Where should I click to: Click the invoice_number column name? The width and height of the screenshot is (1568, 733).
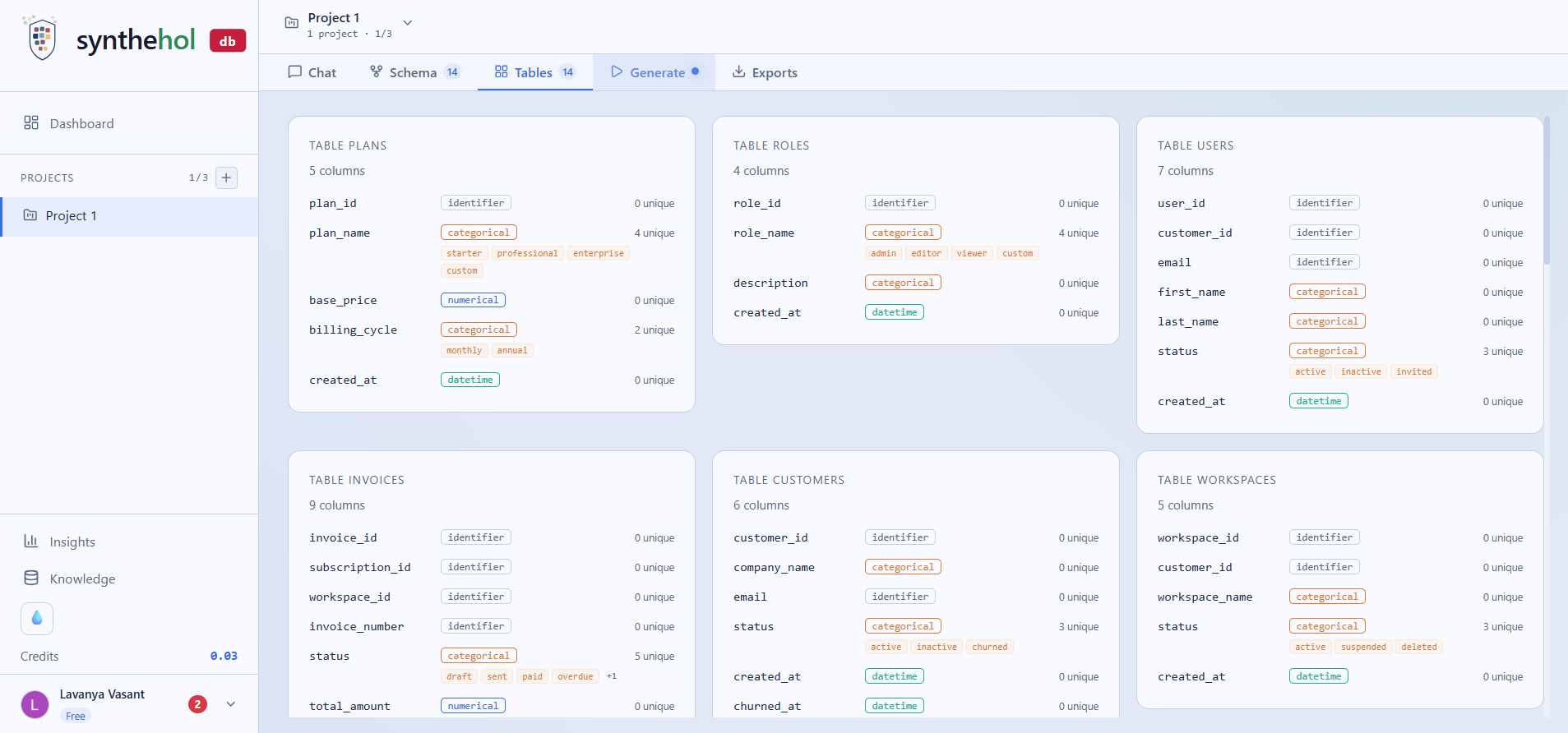pyautogui.click(x=357, y=627)
